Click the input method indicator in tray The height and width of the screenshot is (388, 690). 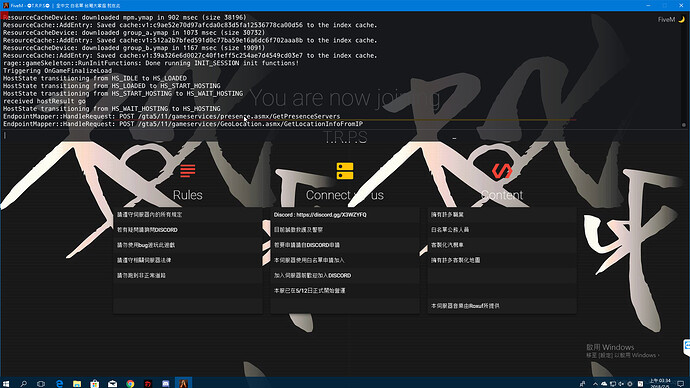640,384
